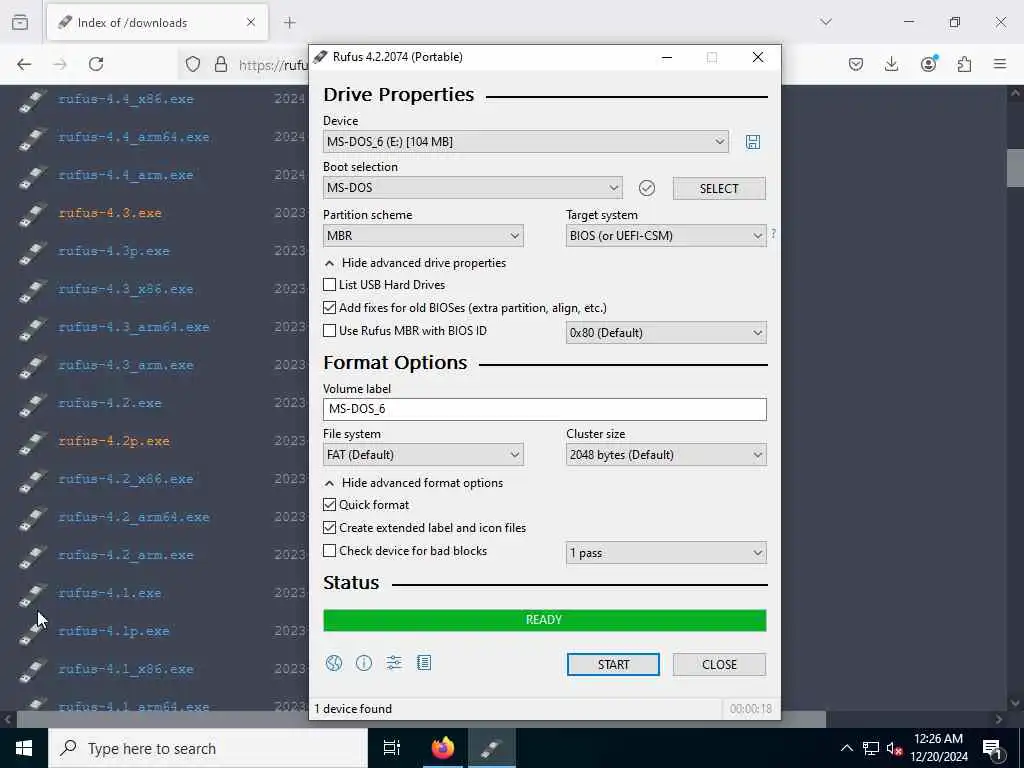
Task: Click the CLOSE button in Rufus
Action: pos(719,664)
